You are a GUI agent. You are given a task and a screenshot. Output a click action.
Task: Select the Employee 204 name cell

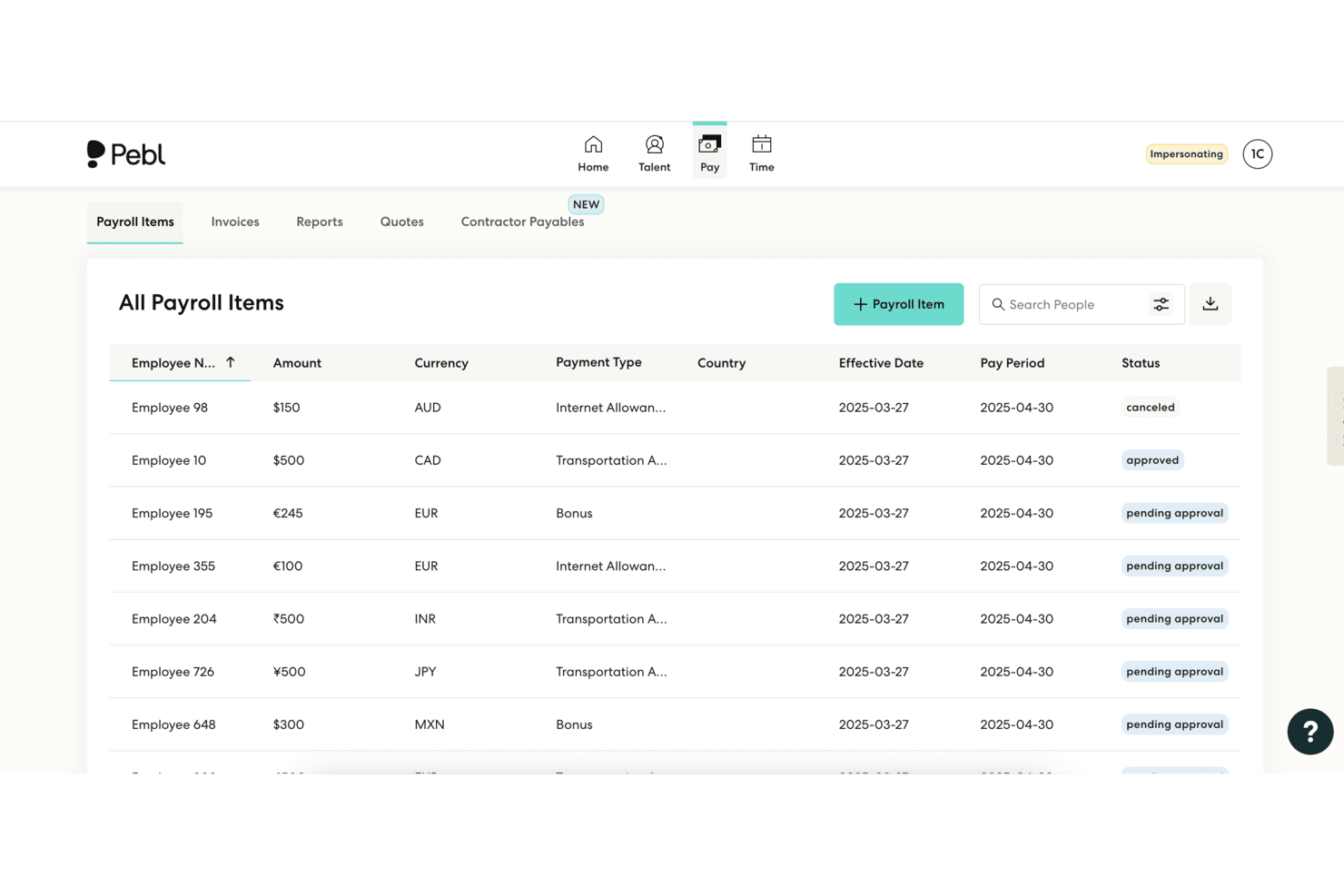[x=174, y=619]
